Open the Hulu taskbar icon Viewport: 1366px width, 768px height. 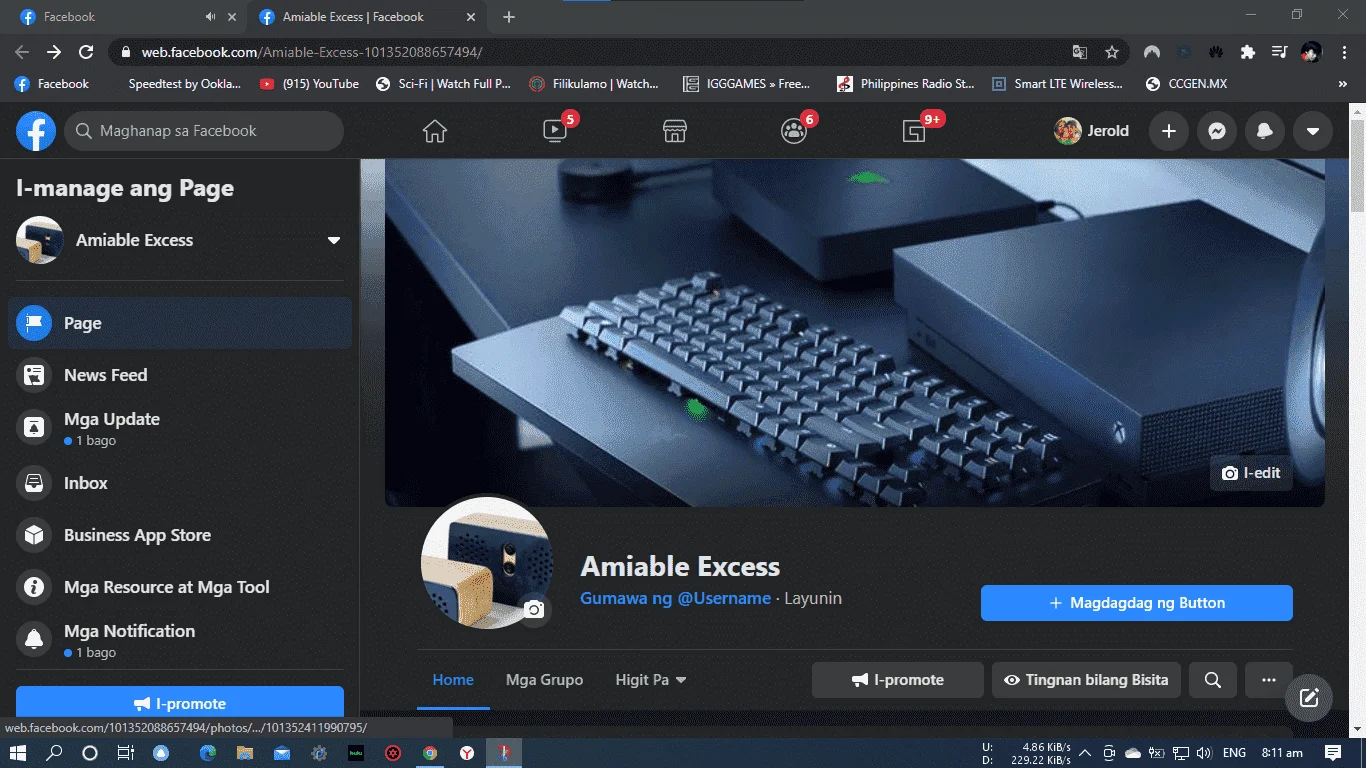(356, 753)
